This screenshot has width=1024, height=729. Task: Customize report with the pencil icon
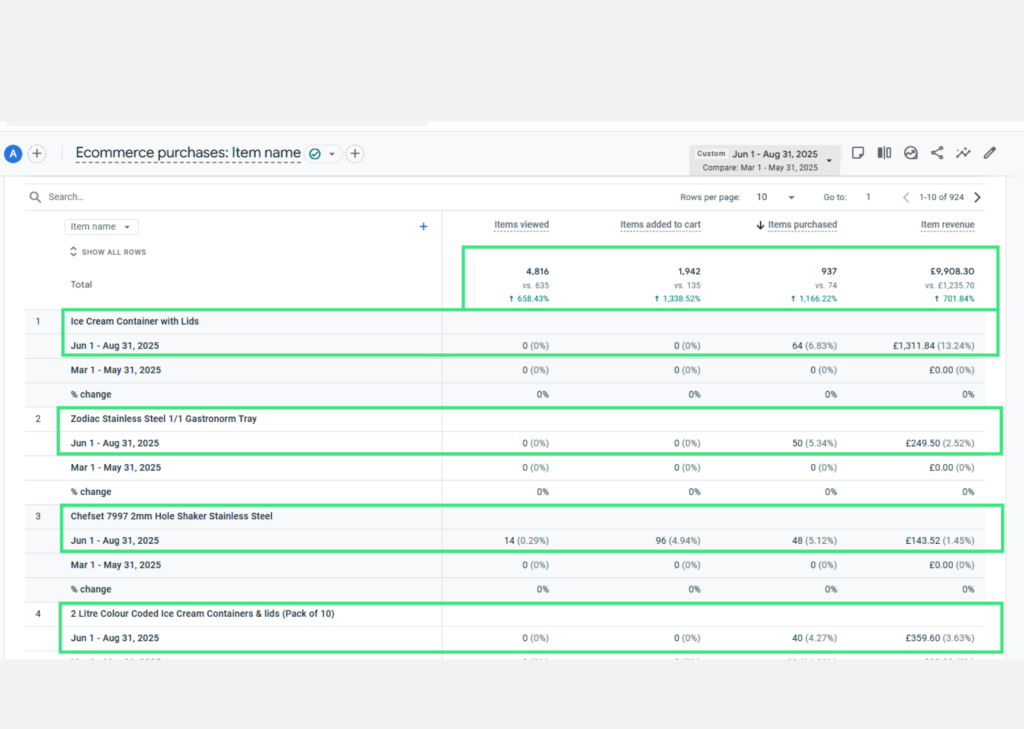(990, 153)
